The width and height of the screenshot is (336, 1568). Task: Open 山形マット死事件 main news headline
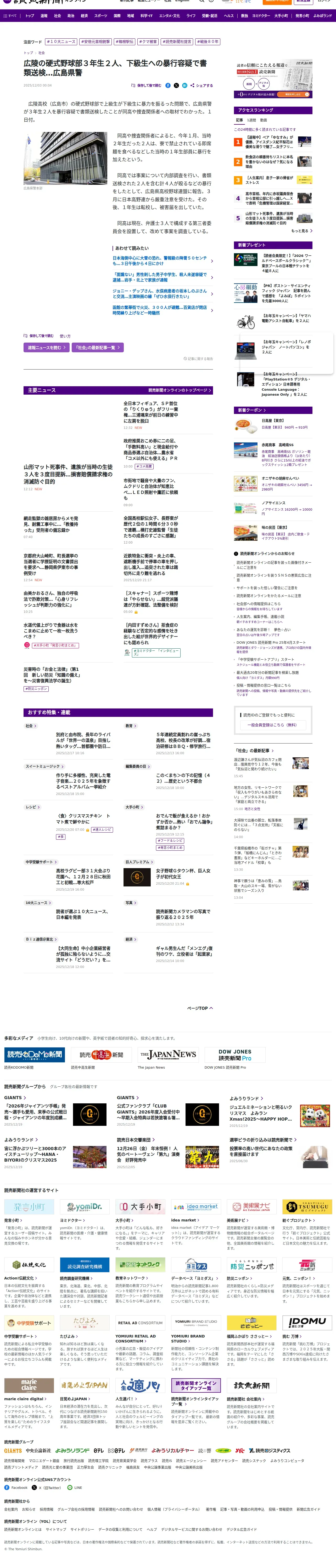[68, 474]
